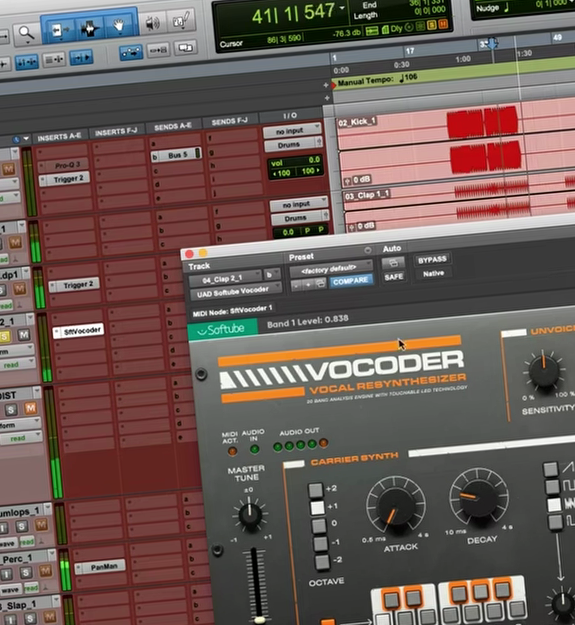
Task: Toggle the +1 octave switch
Action: (317, 507)
